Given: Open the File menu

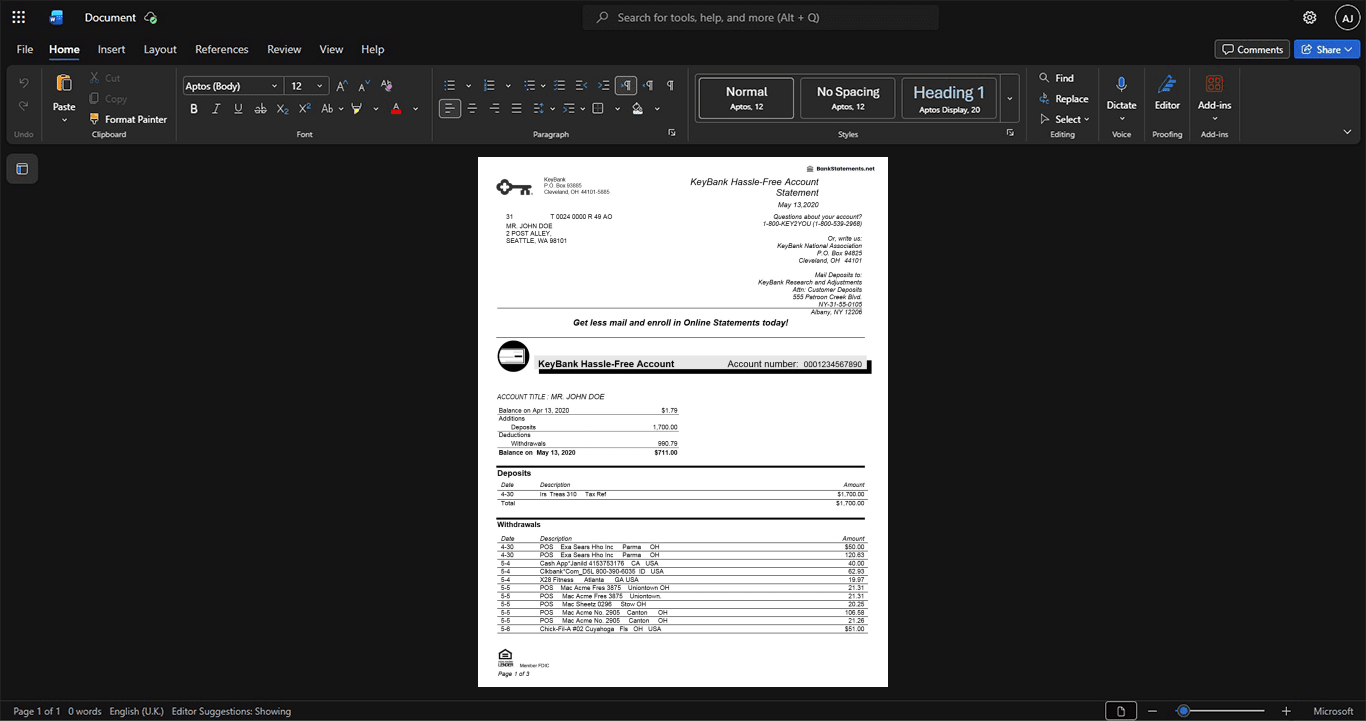Looking at the screenshot, I should pyautogui.click(x=25, y=49).
